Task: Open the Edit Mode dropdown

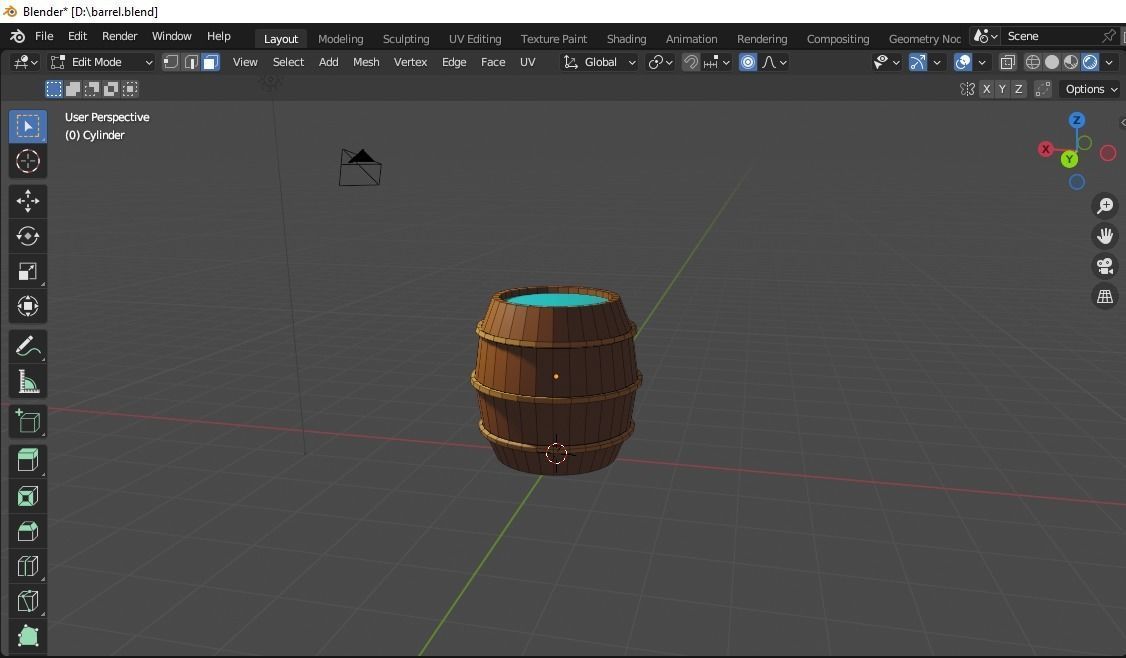Action: click(x=101, y=62)
